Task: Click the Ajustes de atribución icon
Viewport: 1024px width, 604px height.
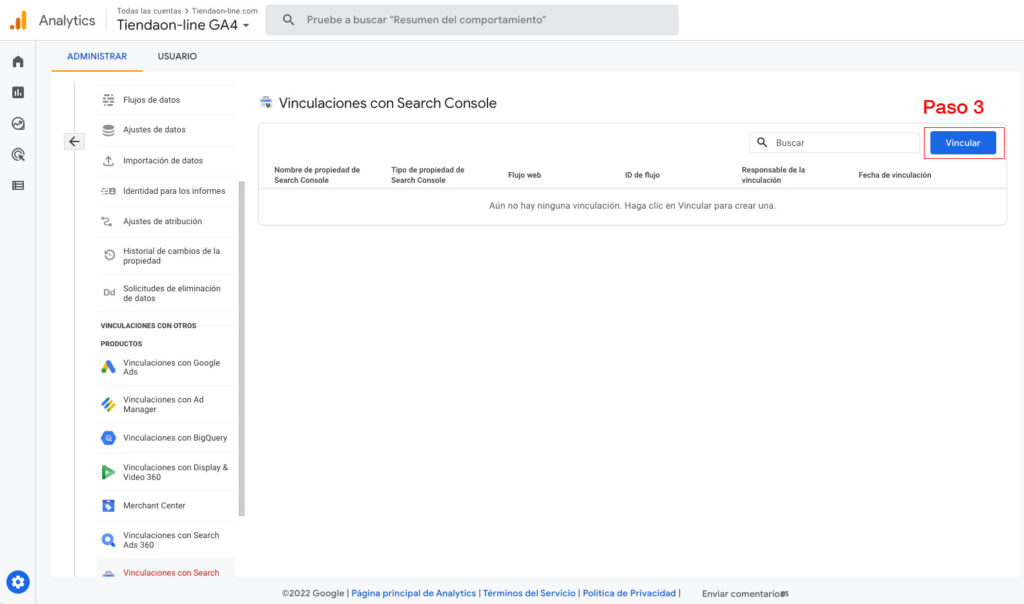Action: (107, 221)
